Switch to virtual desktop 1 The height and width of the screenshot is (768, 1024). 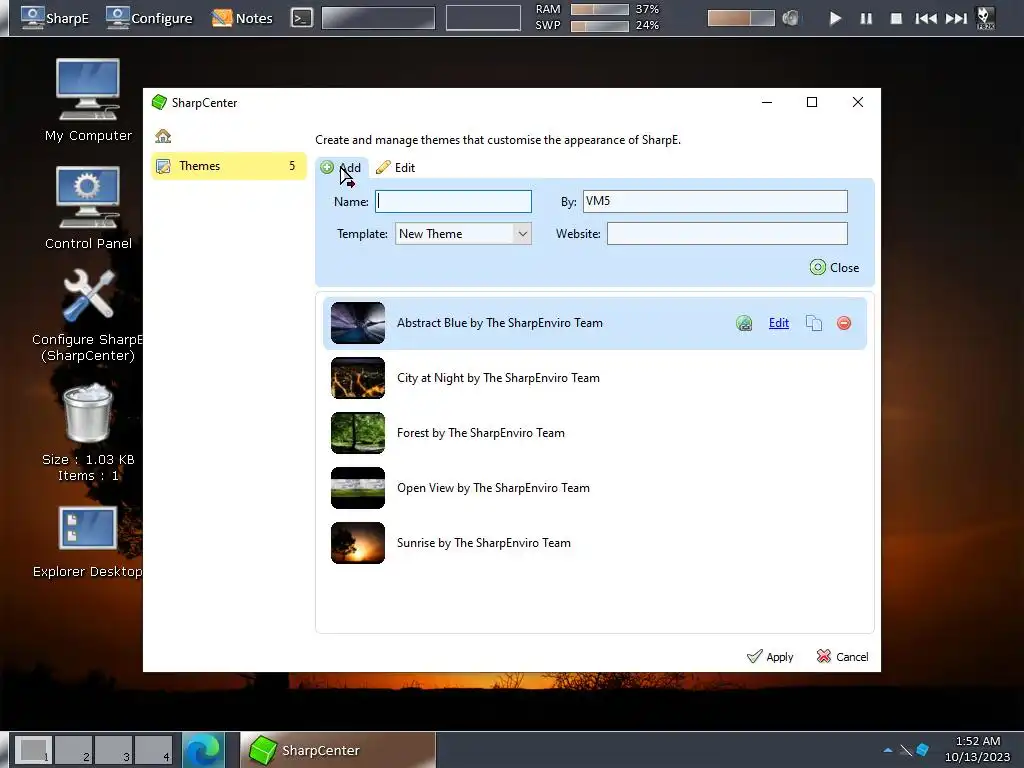33,750
